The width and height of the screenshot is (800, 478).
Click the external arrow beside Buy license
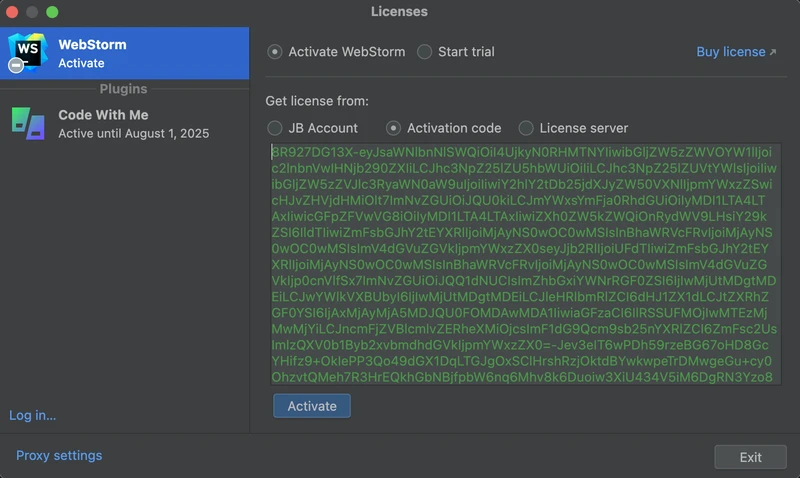pyautogui.click(x=773, y=53)
